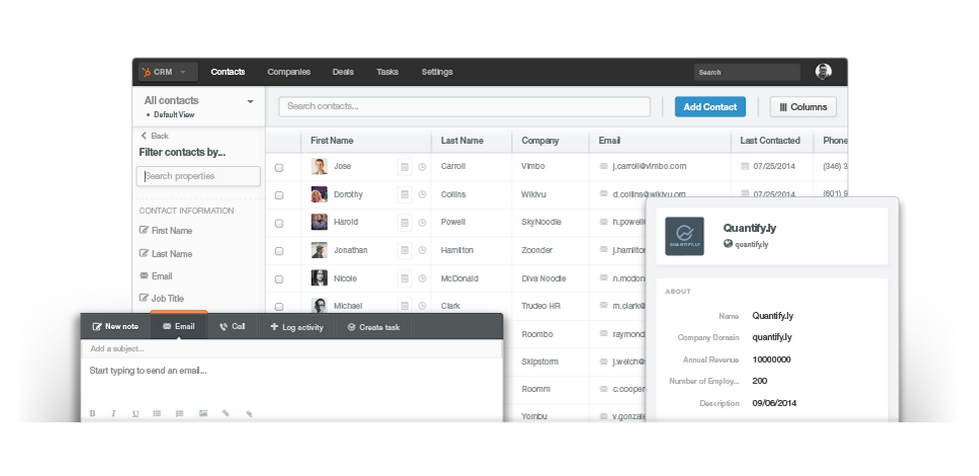979x476 pixels.
Task: Go back using the Back chevron
Action: tap(144, 136)
